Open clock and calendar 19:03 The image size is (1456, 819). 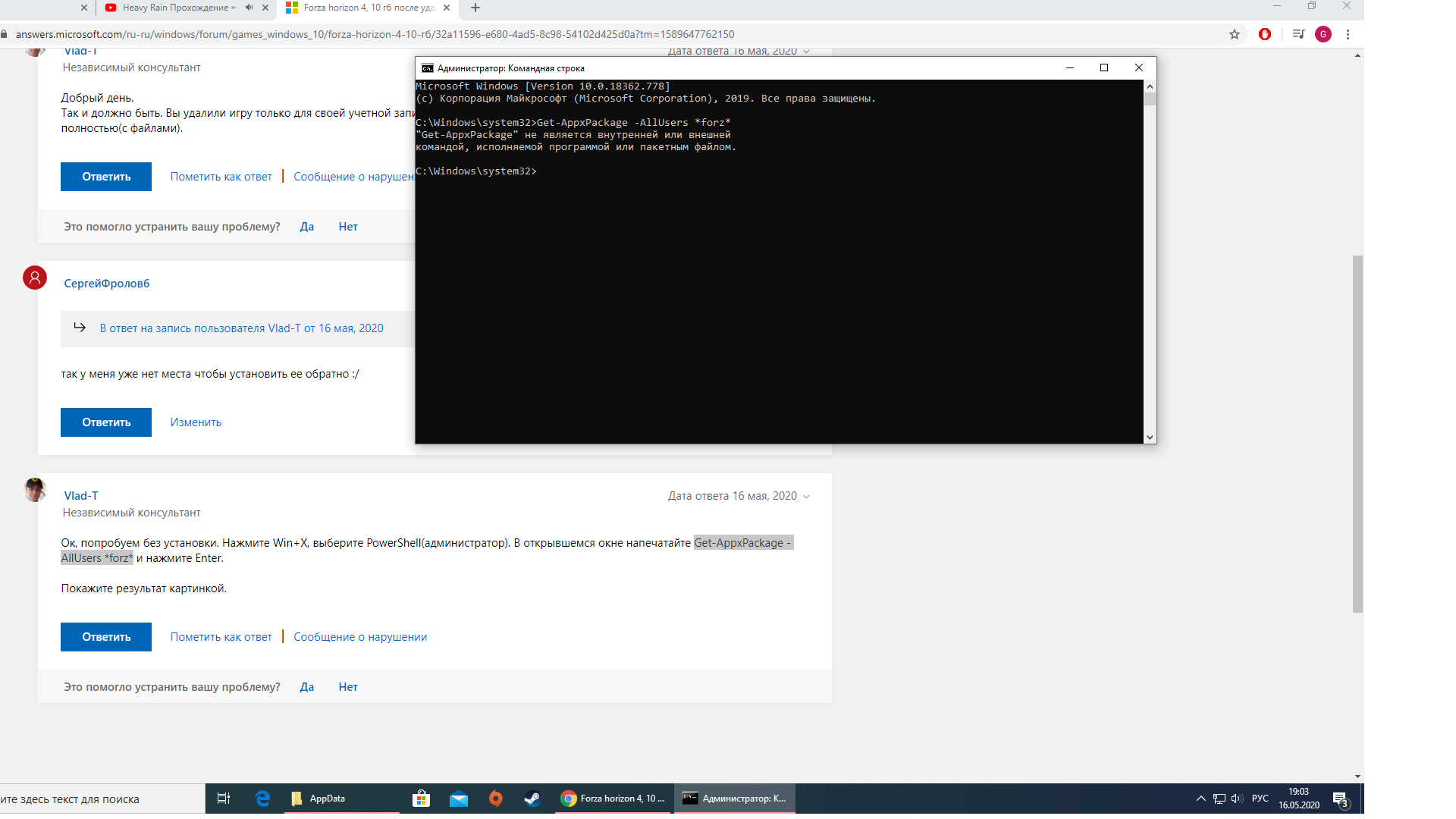[x=1299, y=799]
